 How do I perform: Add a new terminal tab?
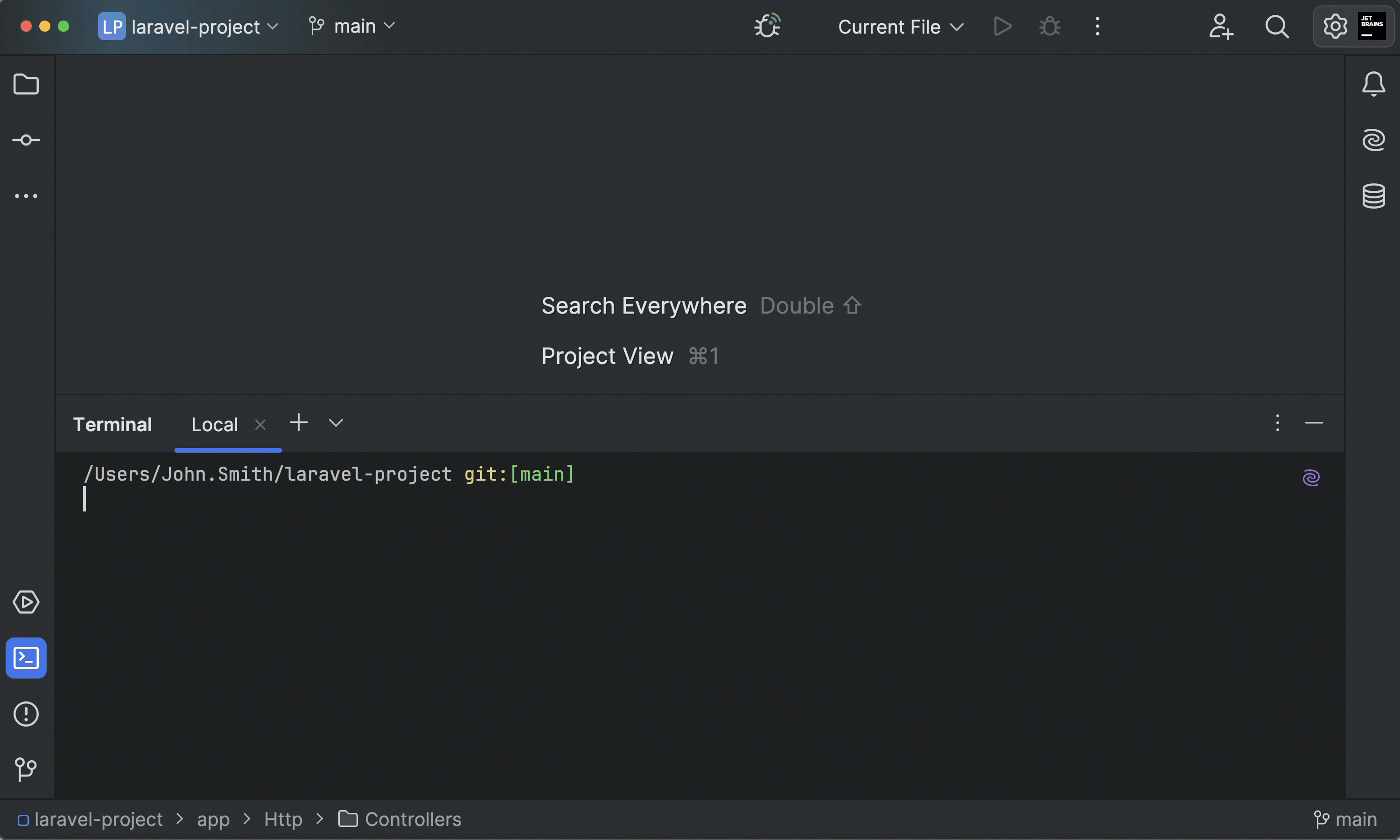pyautogui.click(x=299, y=423)
